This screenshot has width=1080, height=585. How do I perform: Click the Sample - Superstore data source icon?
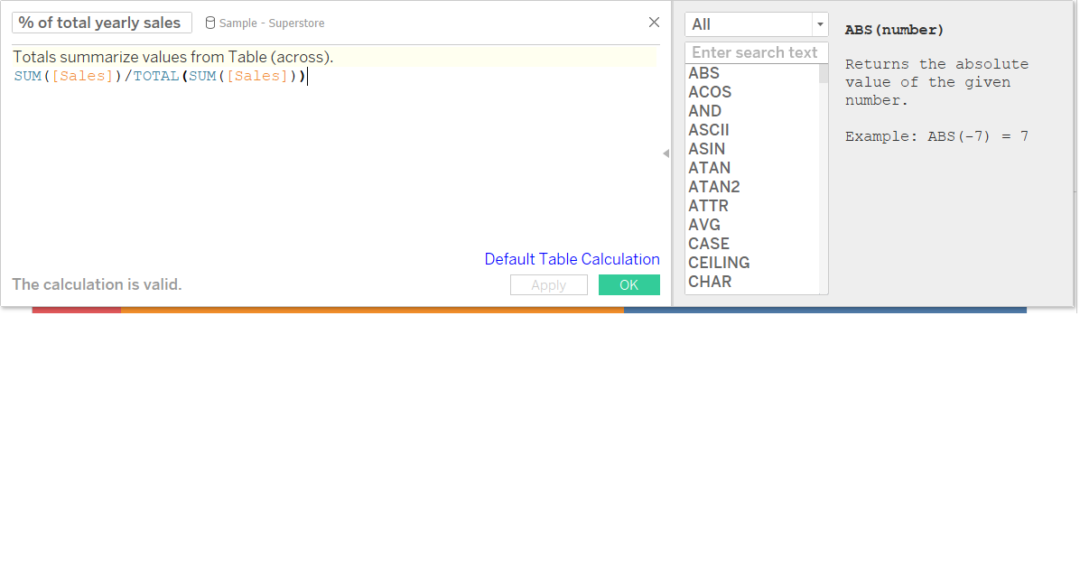tap(209, 22)
